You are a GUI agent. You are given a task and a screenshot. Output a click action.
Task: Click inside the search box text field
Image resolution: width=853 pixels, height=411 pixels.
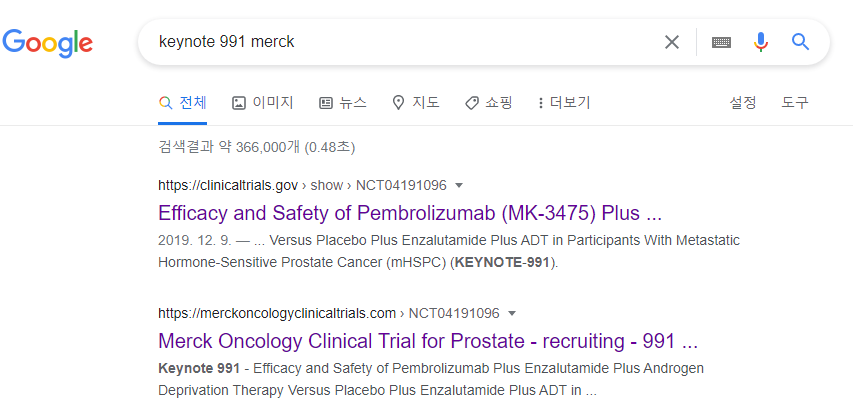coord(403,42)
